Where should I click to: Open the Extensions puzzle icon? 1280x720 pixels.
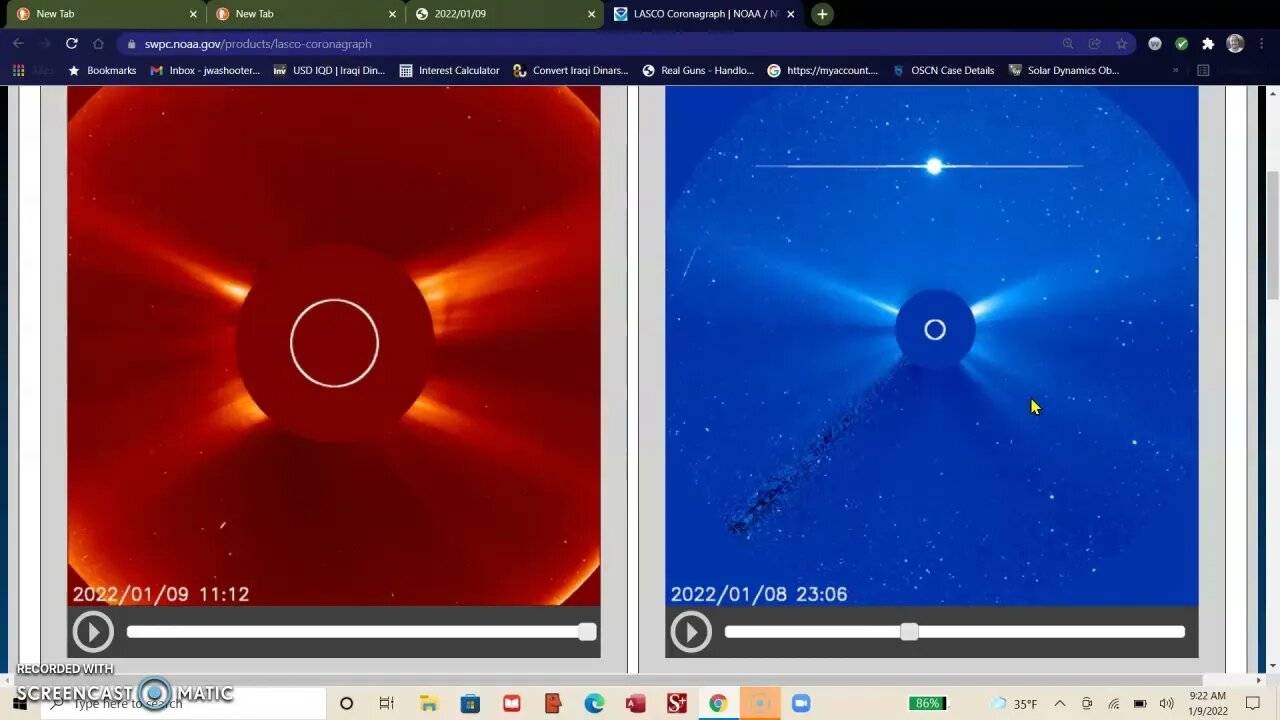point(1208,44)
